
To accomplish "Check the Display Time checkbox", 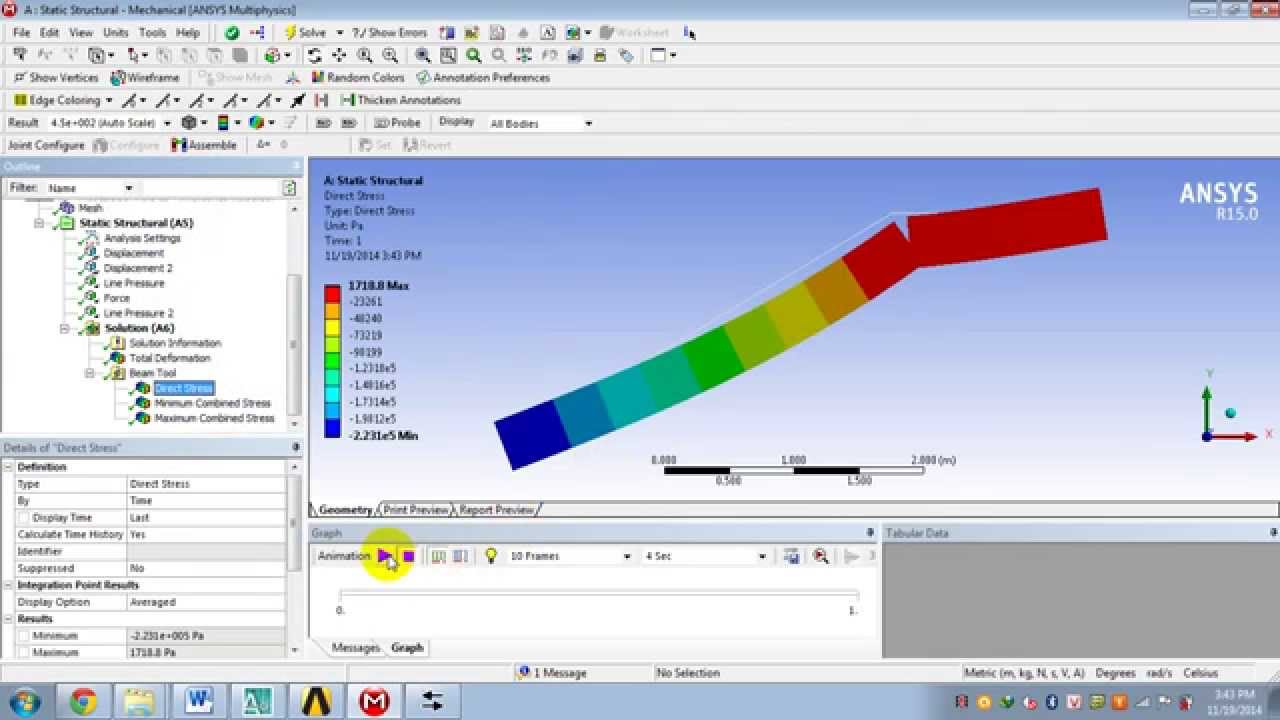I will click(24, 518).
